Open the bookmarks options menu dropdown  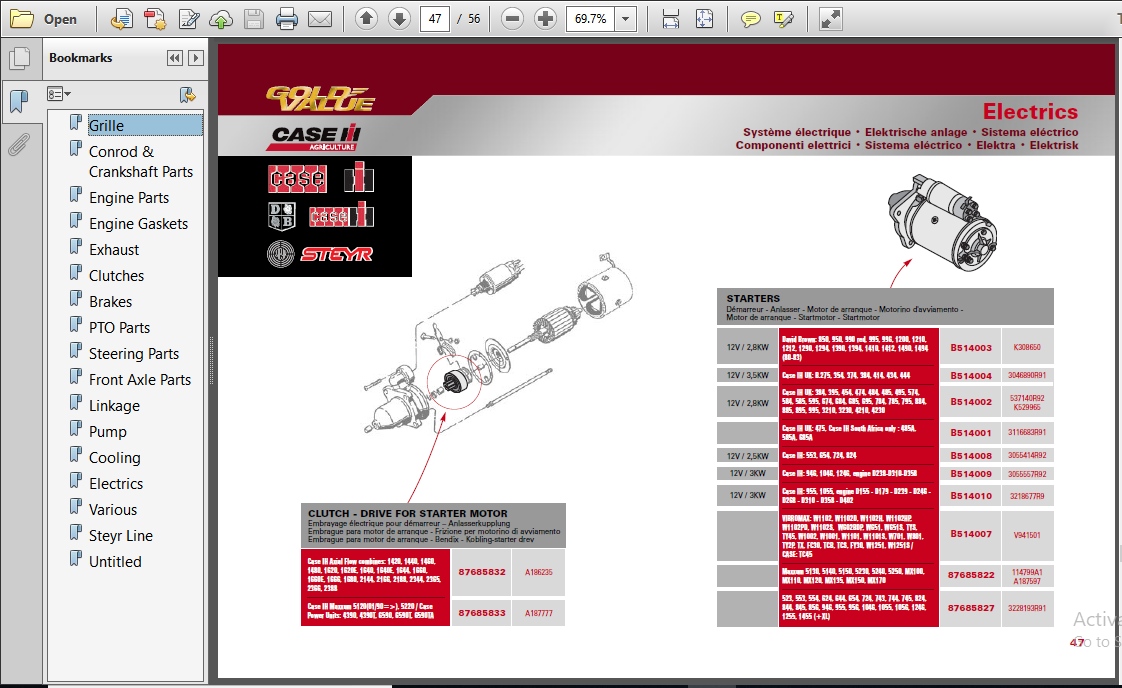pyautogui.click(x=59, y=94)
